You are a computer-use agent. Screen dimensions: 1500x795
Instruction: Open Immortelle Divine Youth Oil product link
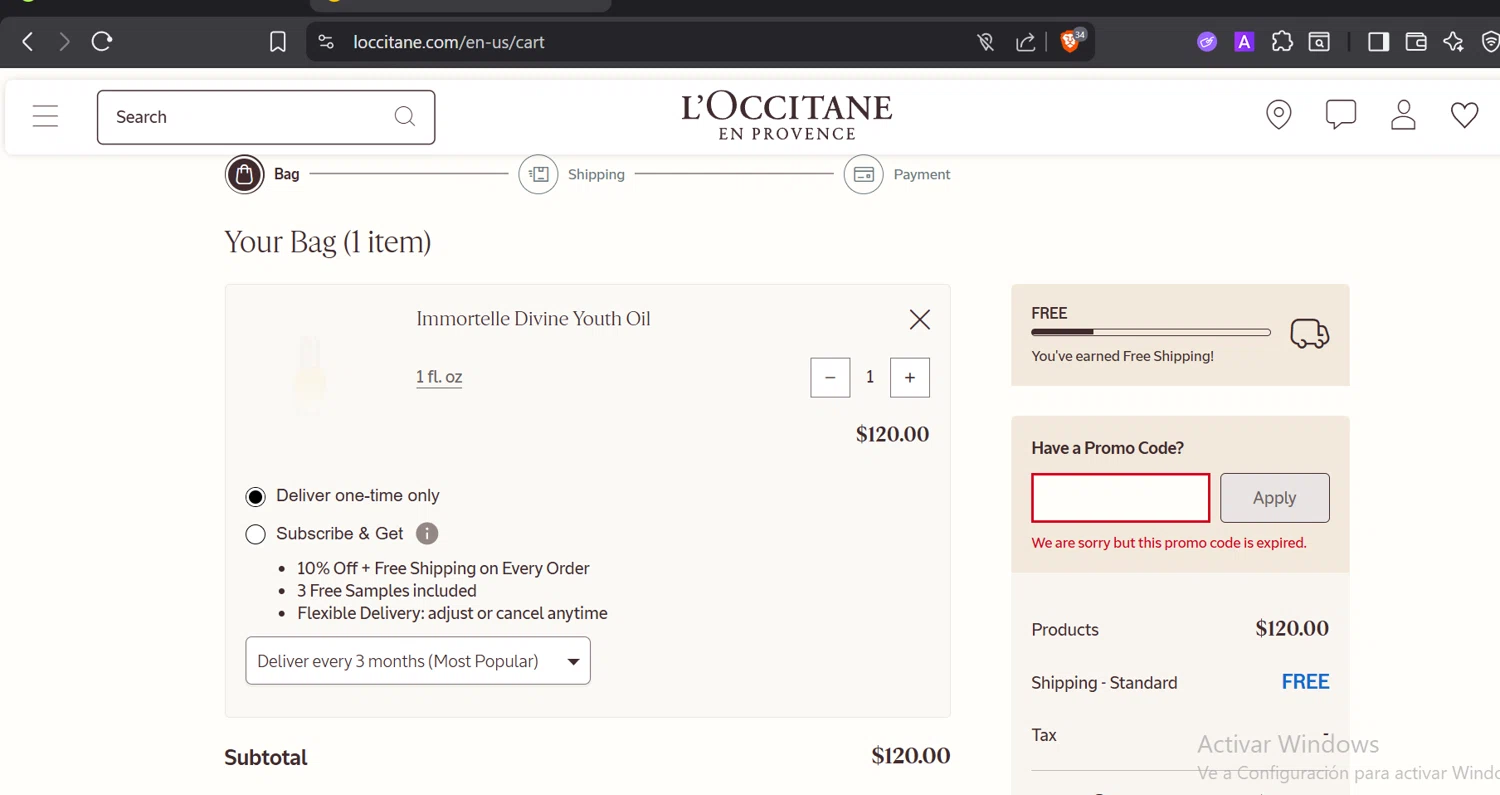tap(533, 319)
